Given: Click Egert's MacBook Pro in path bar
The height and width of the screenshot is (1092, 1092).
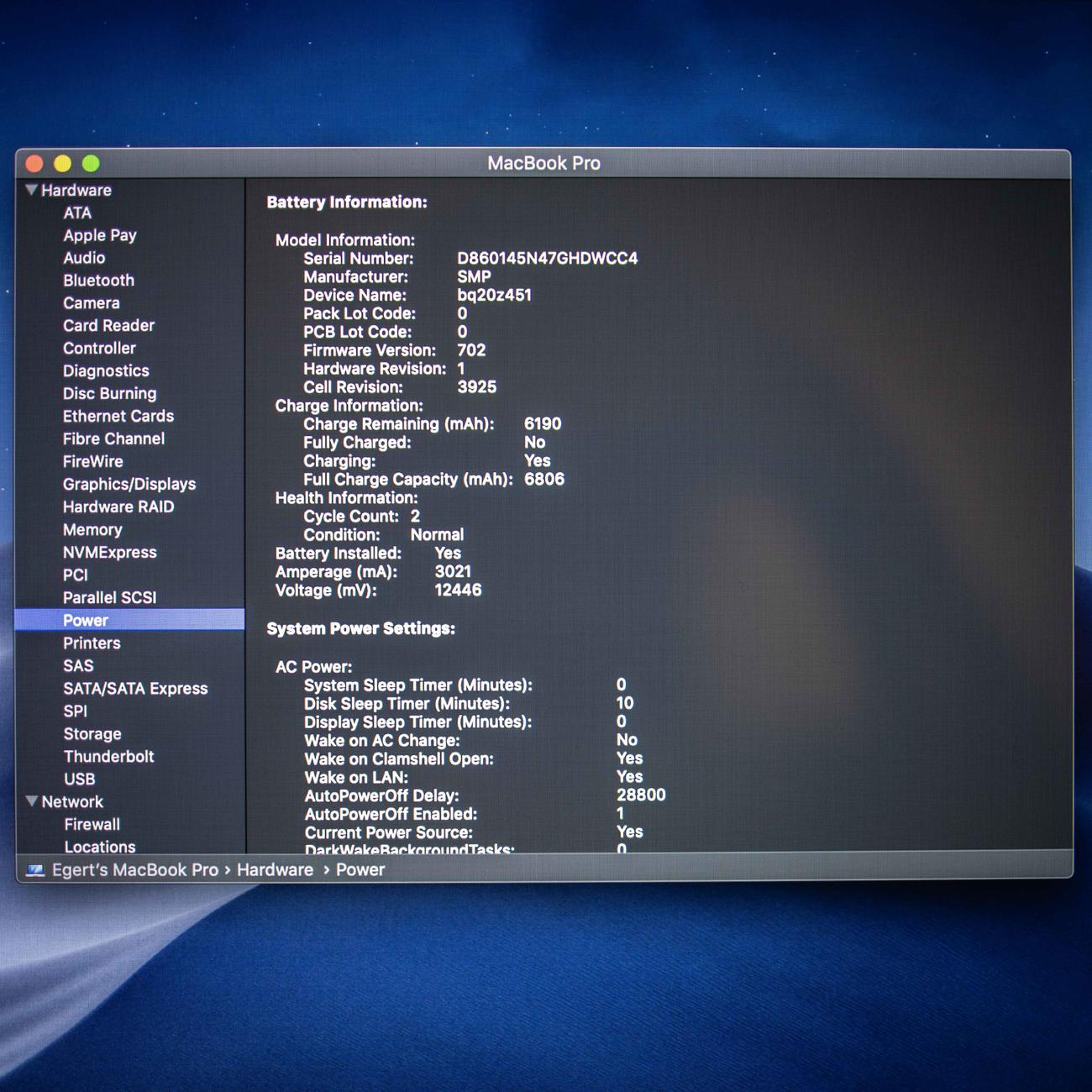Looking at the screenshot, I should pyautogui.click(x=135, y=870).
